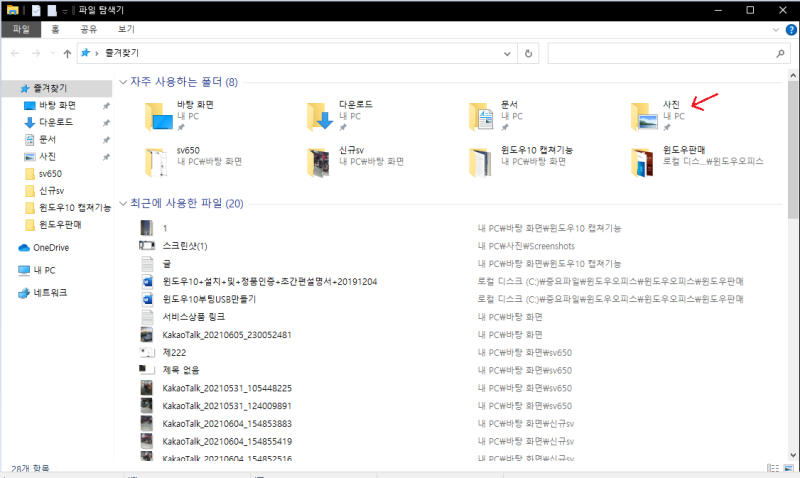Click the properties quick access toolbar icon

click(x=36, y=10)
